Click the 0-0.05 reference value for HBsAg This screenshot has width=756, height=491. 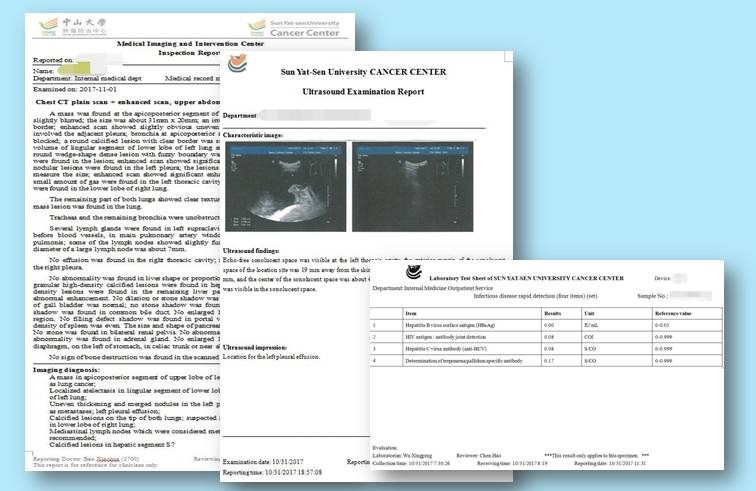(x=662, y=325)
